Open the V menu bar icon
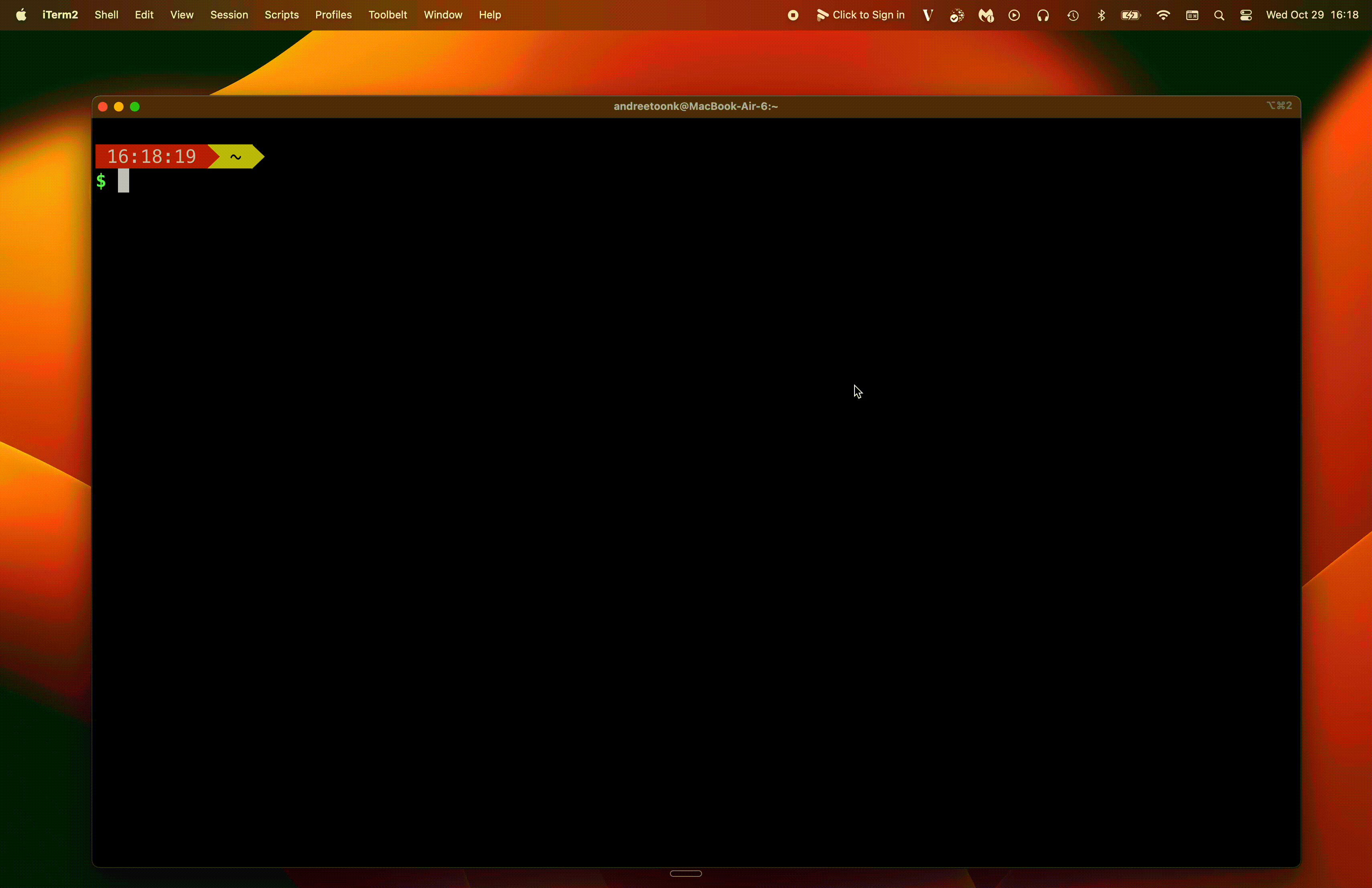This screenshot has height=888, width=1372. point(928,15)
